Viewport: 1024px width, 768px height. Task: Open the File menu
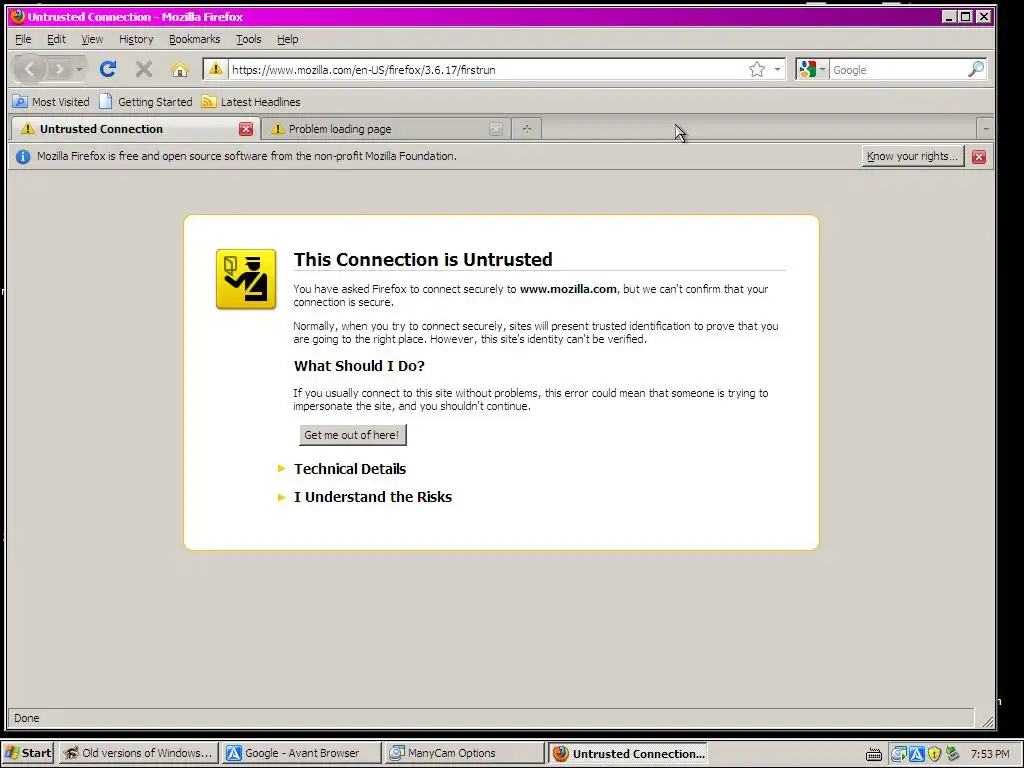(23, 39)
